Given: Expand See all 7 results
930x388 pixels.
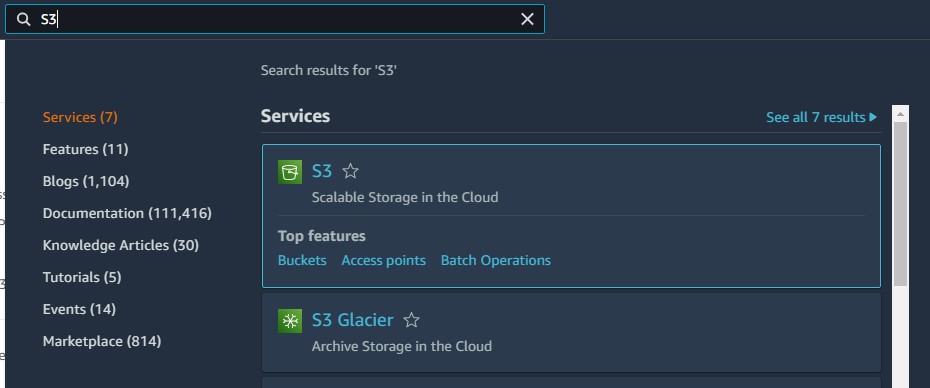Looking at the screenshot, I should pyautogui.click(x=821, y=117).
